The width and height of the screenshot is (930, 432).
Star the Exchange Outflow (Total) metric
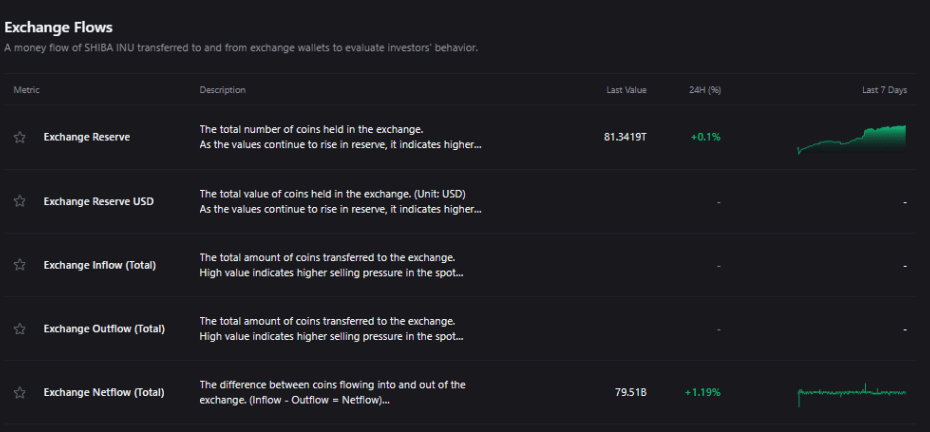click(x=19, y=329)
